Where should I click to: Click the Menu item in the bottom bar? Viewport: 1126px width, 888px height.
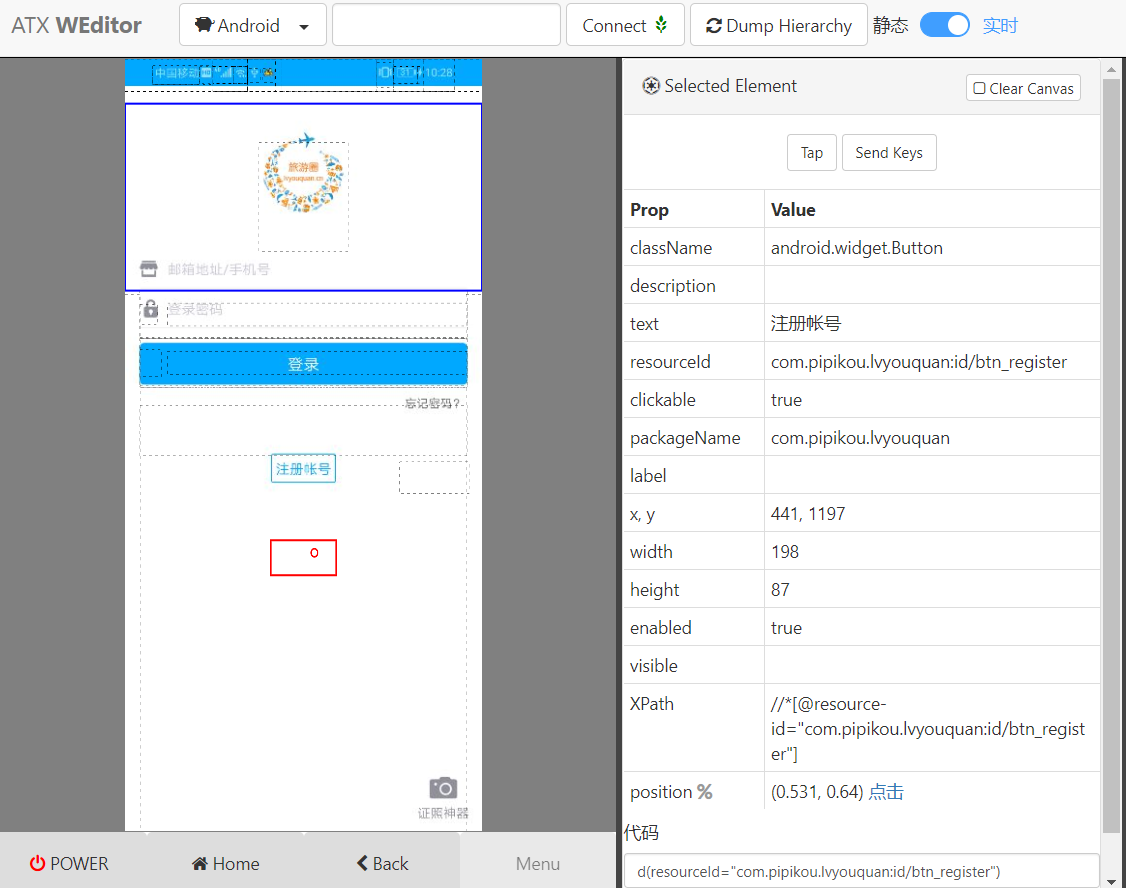click(x=537, y=863)
